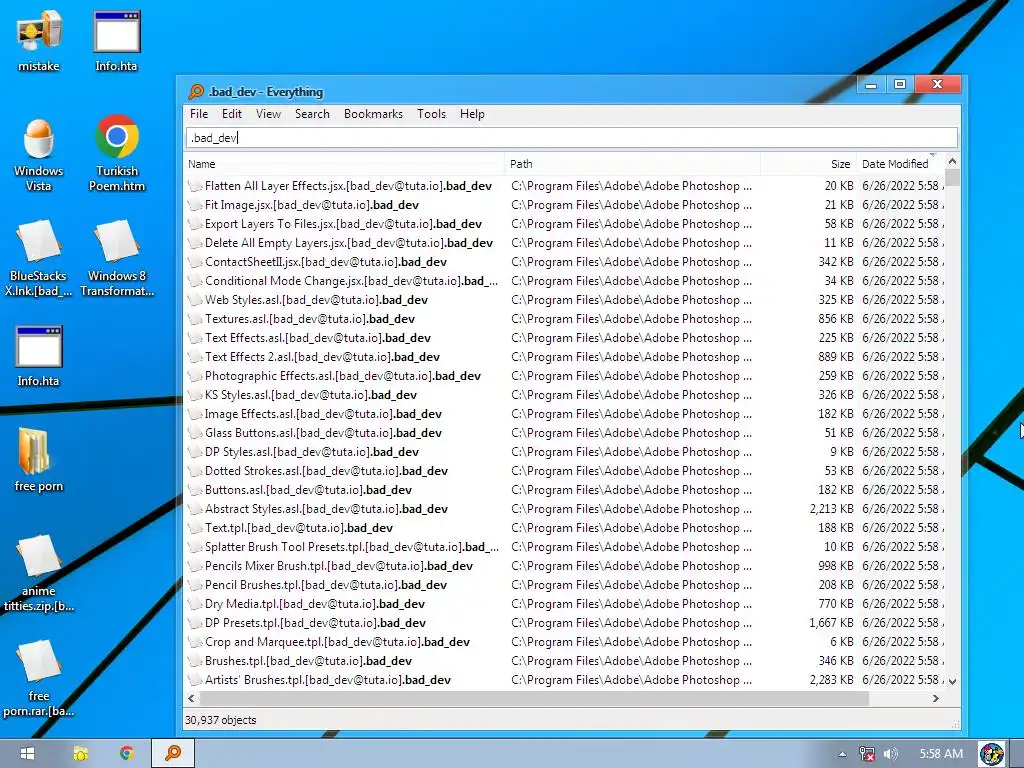Screen dimensions: 1024x768
Task: Select Dry Media.tpl file row
Action: pyautogui.click(x=565, y=604)
